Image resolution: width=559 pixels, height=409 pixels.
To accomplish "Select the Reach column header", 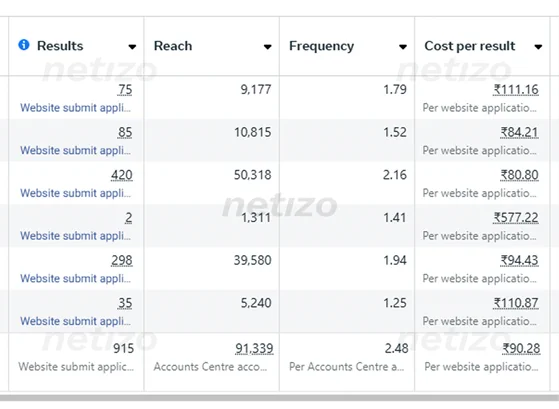I will click(212, 46).
